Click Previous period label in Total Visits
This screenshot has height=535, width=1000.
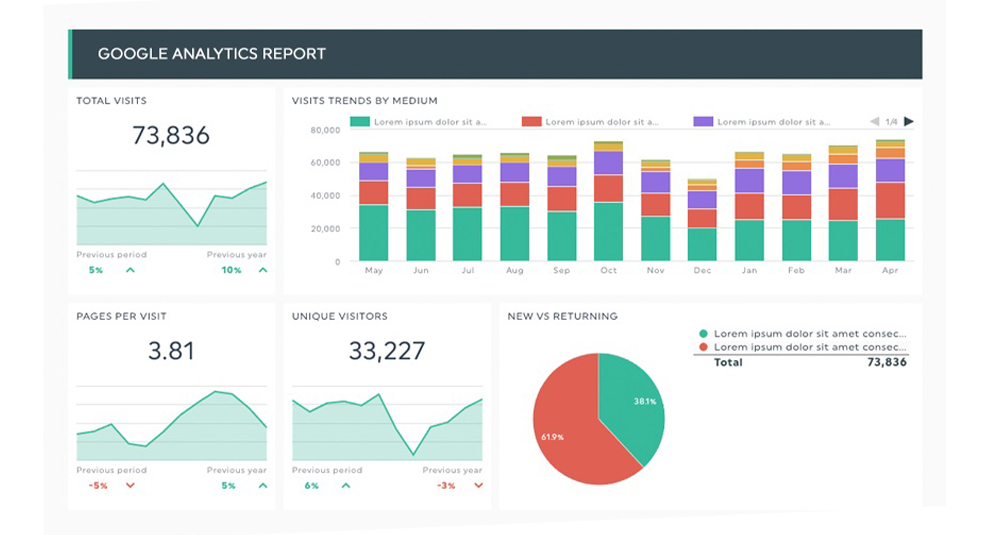(112, 254)
